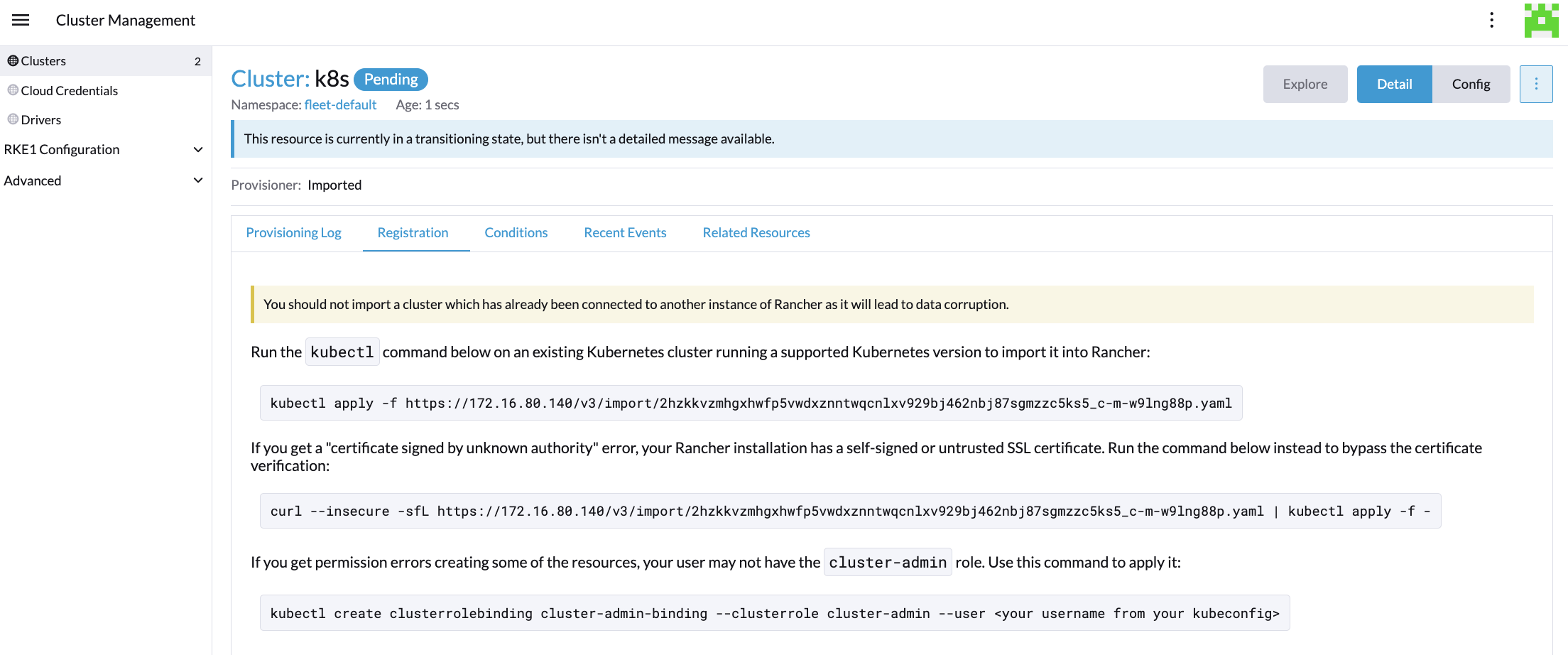Viewport: 1568px width, 655px height.
Task: Open the user avatar menu
Action: tap(1541, 20)
